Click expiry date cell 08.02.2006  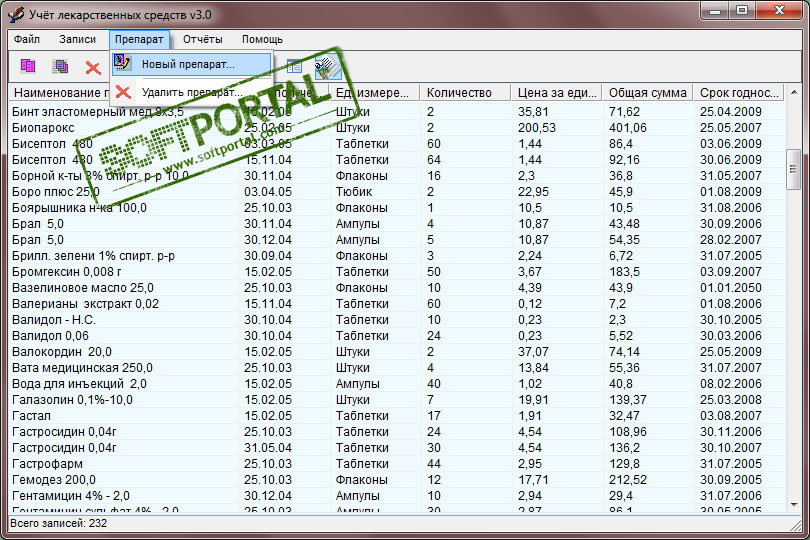[x=730, y=384]
